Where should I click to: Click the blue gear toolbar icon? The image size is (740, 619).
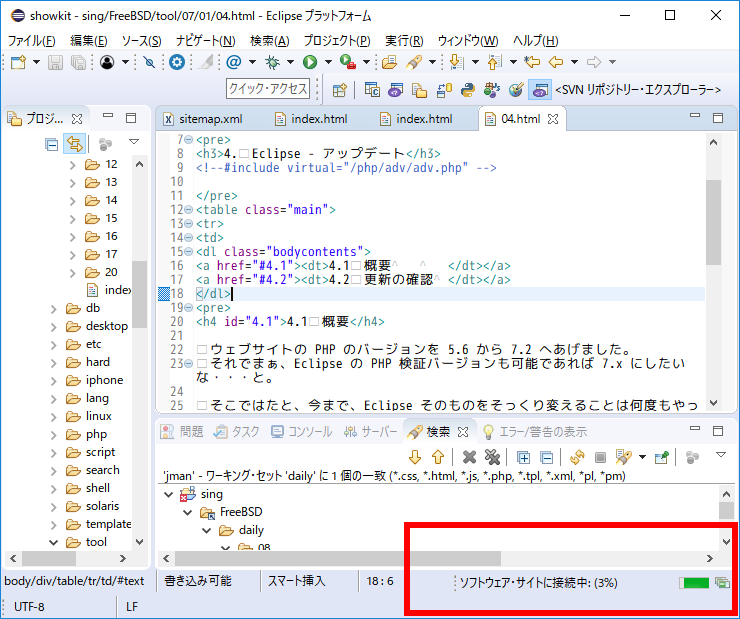tap(177, 62)
